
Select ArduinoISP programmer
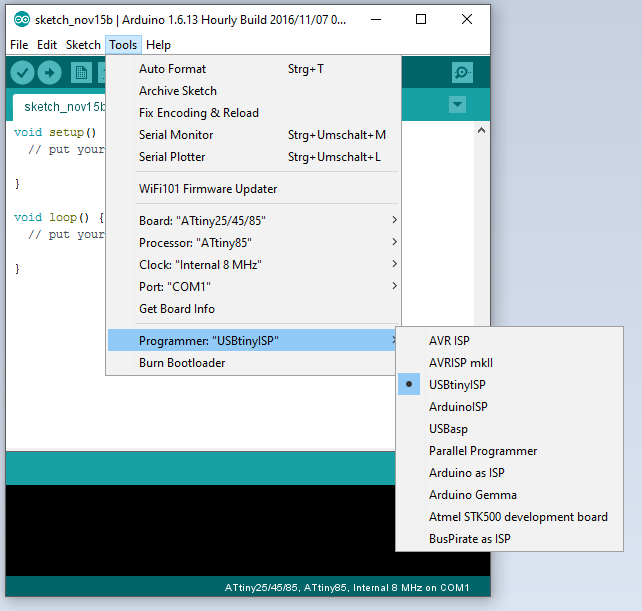(509, 407)
